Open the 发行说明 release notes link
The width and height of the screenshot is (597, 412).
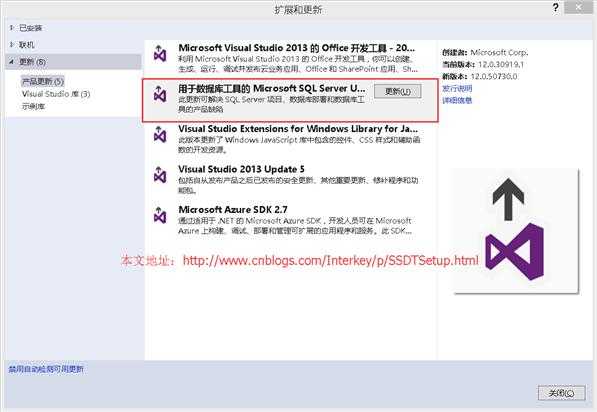tap(457, 88)
